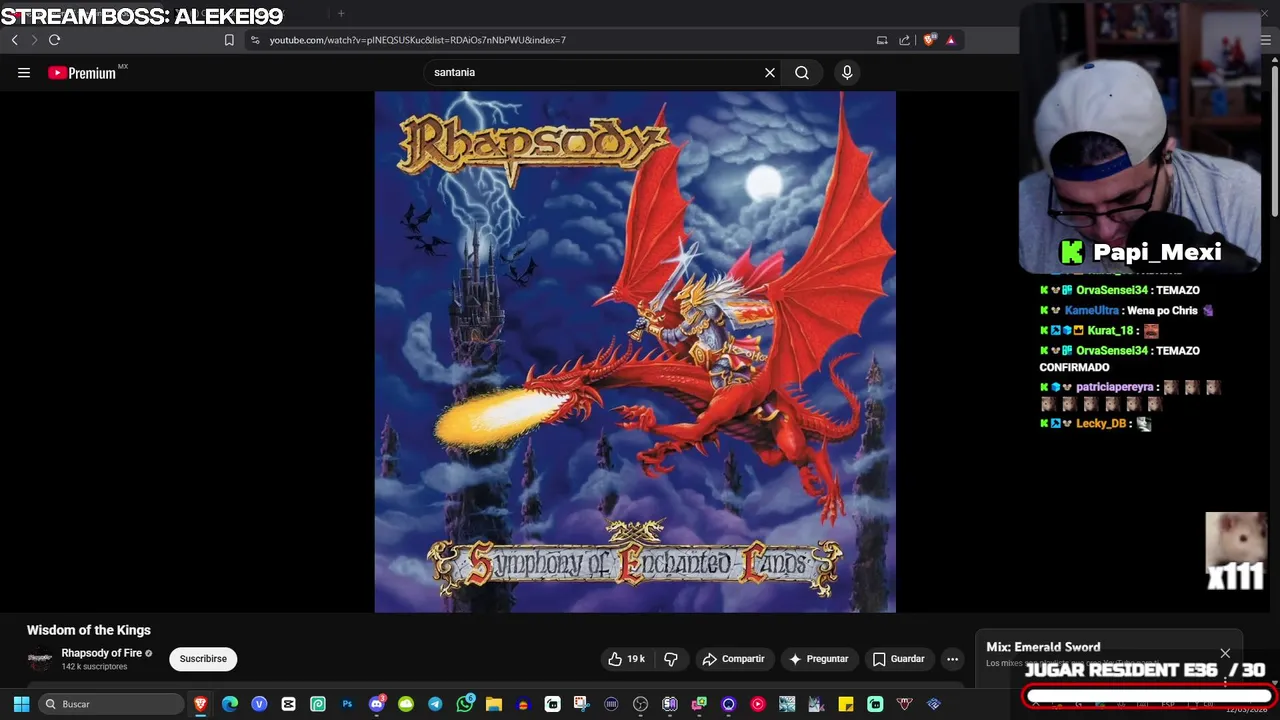The image size is (1280, 720).
Task: Open OBS Studio on the taskbar
Action: (641, 704)
